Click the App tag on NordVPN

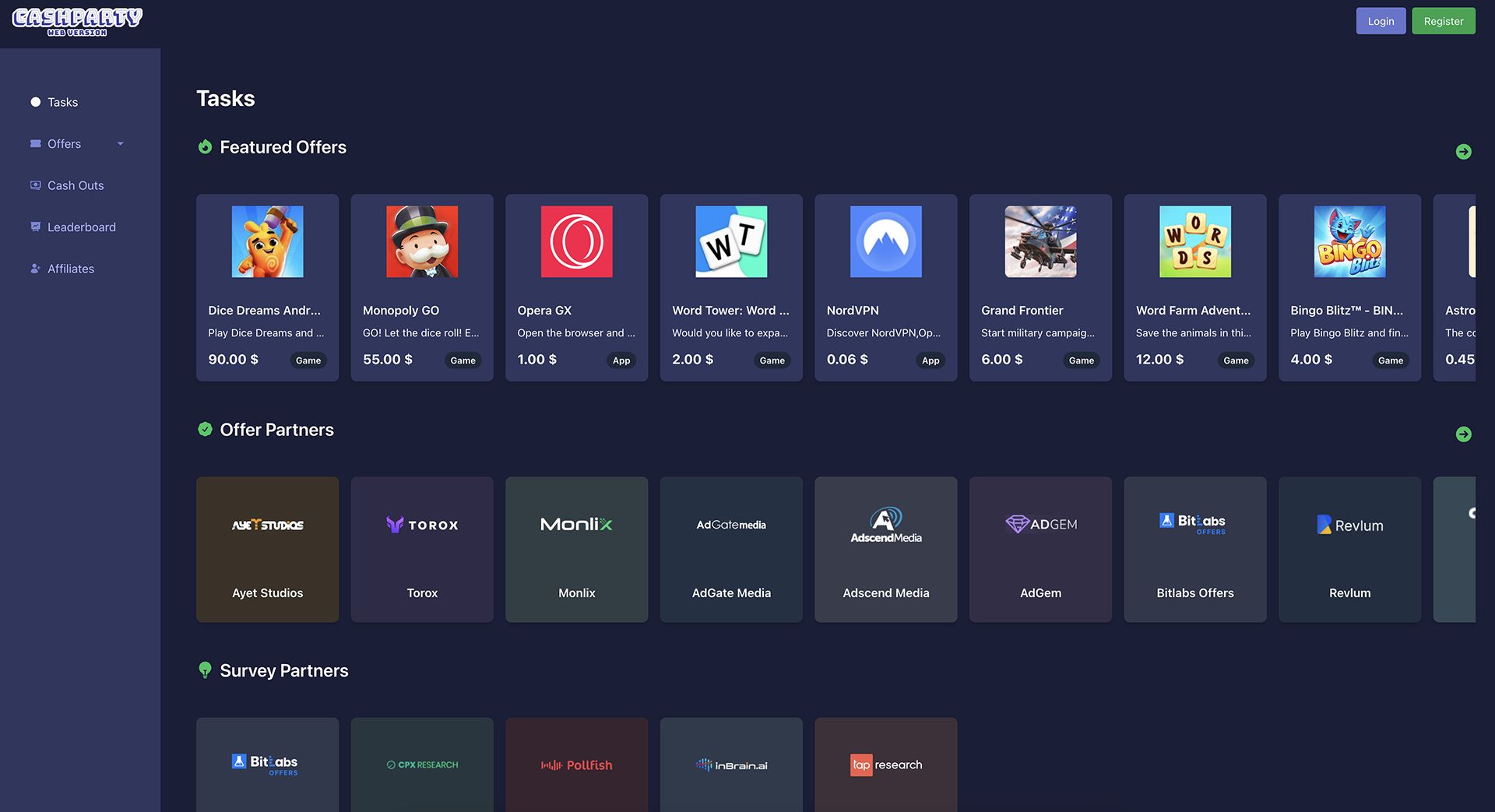(x=930, y=360)
